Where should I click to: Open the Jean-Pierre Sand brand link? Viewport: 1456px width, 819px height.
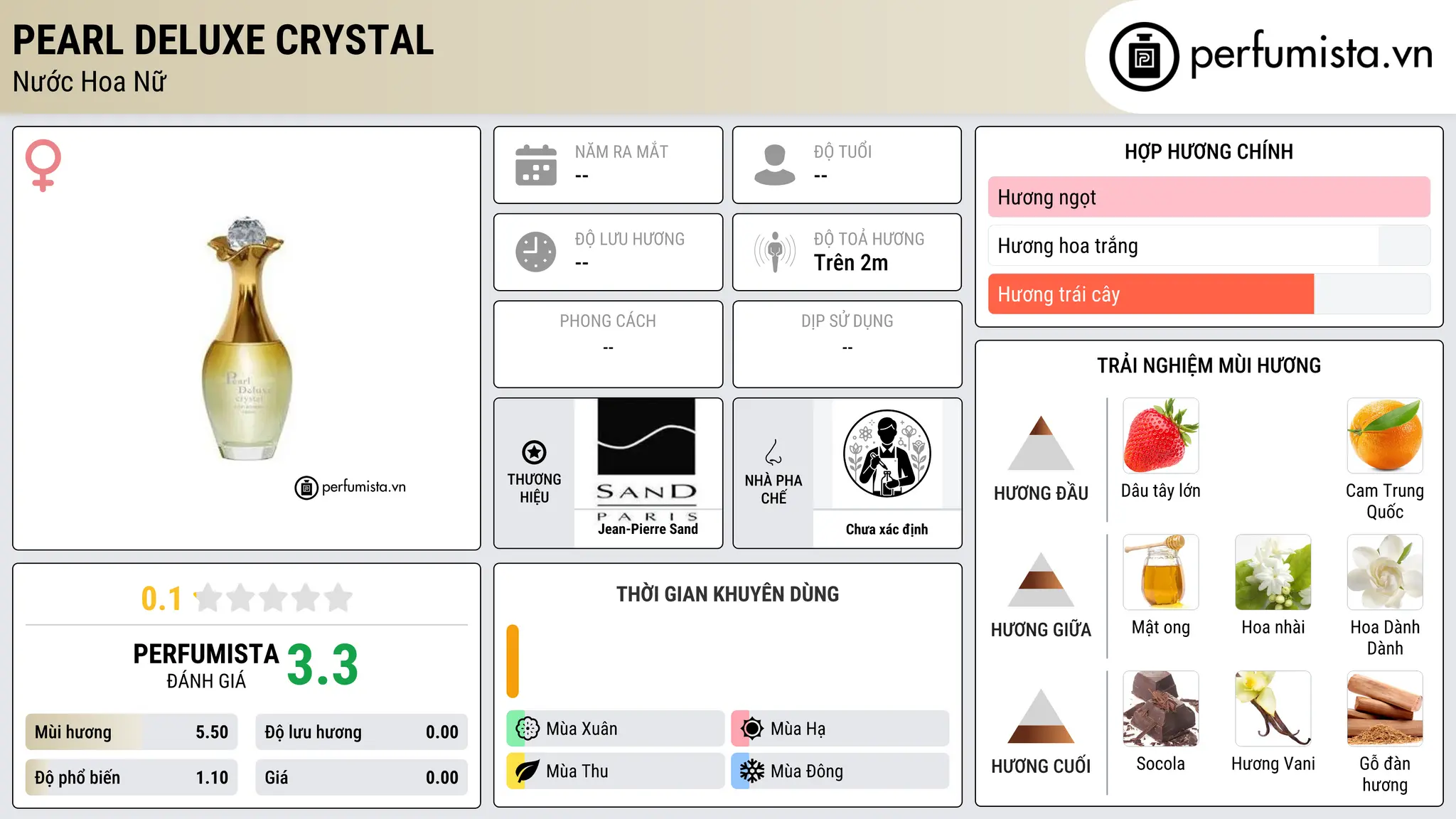[648, 530]
